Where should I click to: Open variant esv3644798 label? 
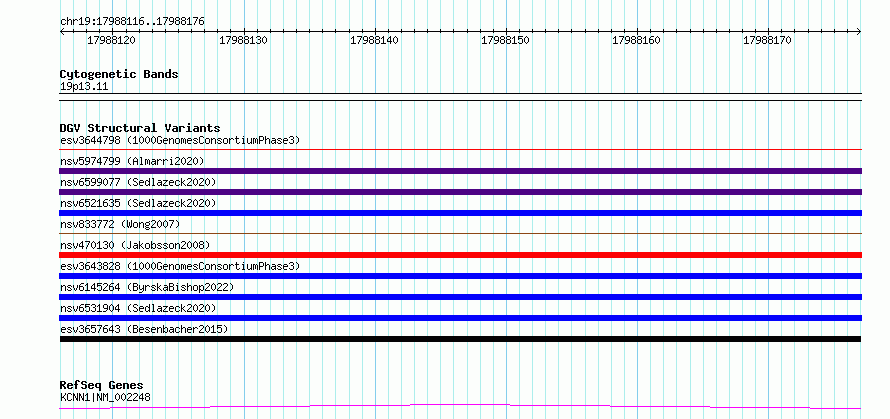tap(180, 140)
